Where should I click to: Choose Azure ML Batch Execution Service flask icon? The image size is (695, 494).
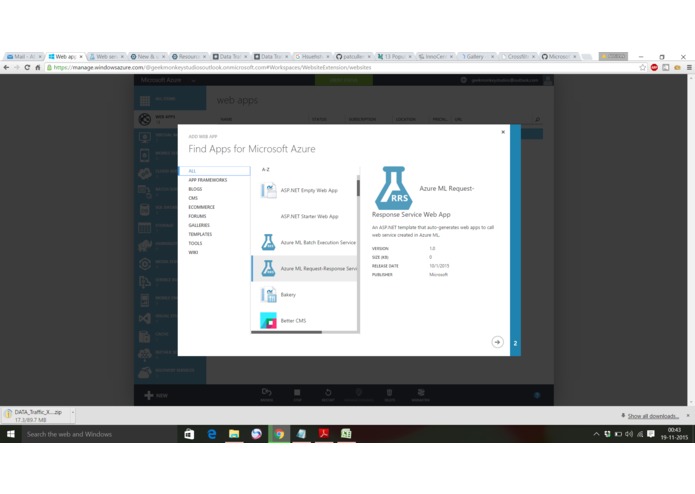(268, 242)
